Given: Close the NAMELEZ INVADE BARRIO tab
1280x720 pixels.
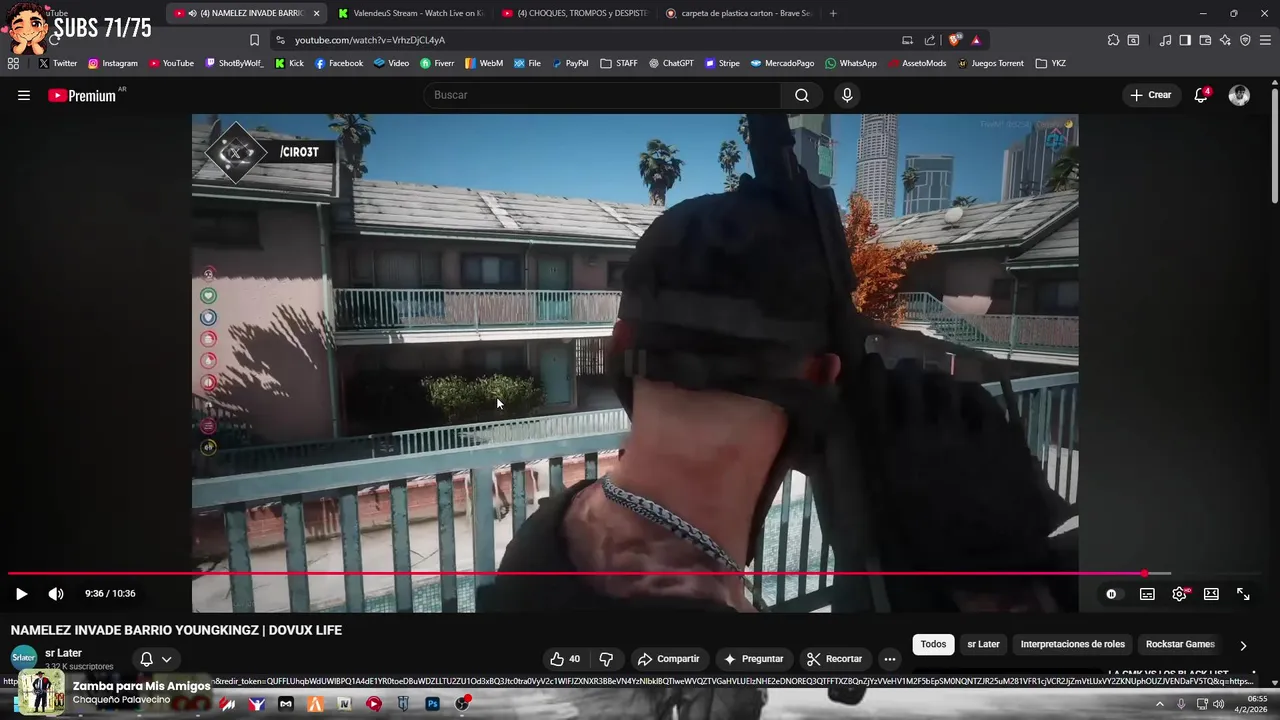Looking at the screenshot, I should click(x=316, y=13).
